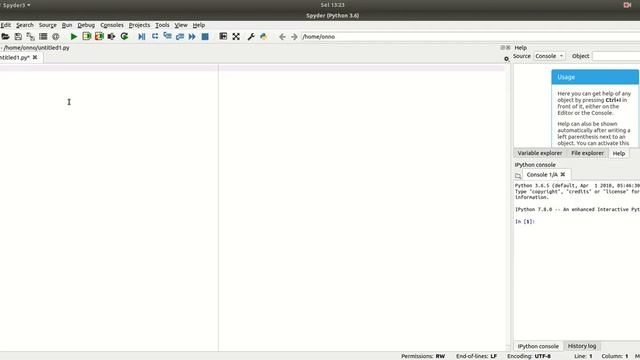Open Preferences with the wrench icon
640x360 pixels.
coord(251,37)
